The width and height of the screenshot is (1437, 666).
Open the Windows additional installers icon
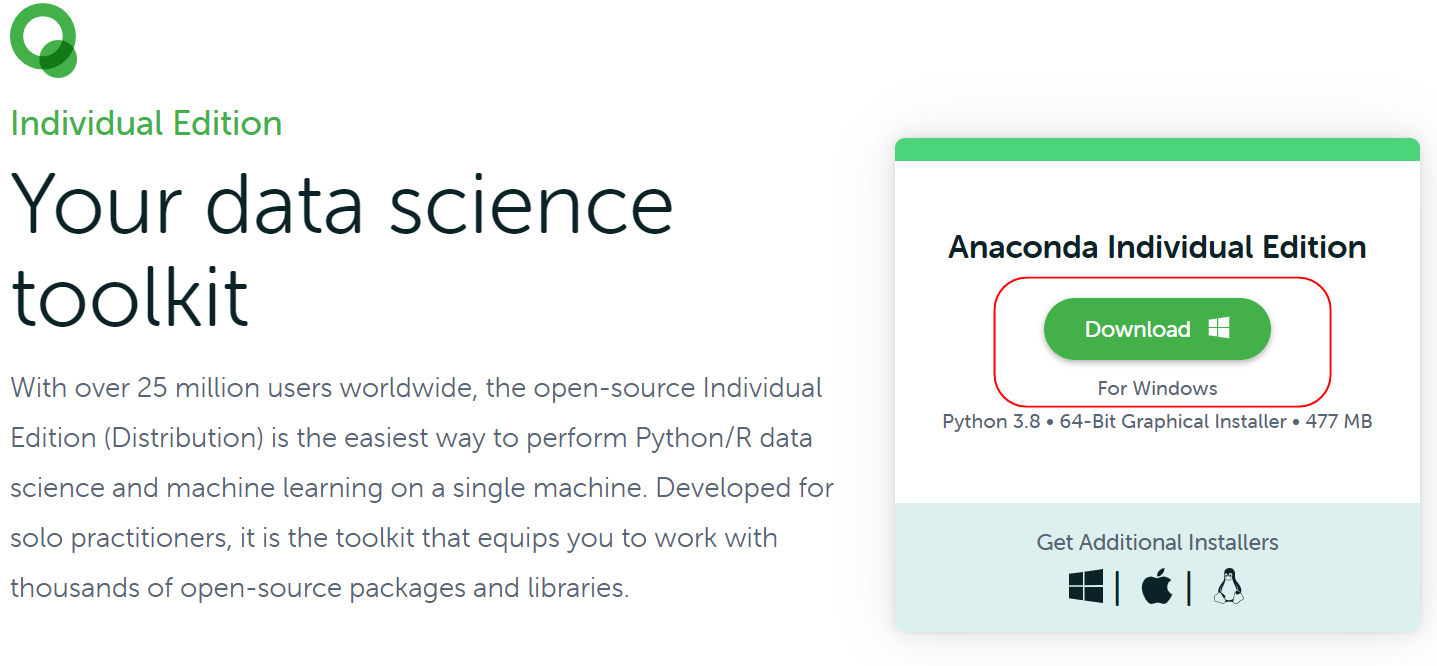click(1086, 587)
